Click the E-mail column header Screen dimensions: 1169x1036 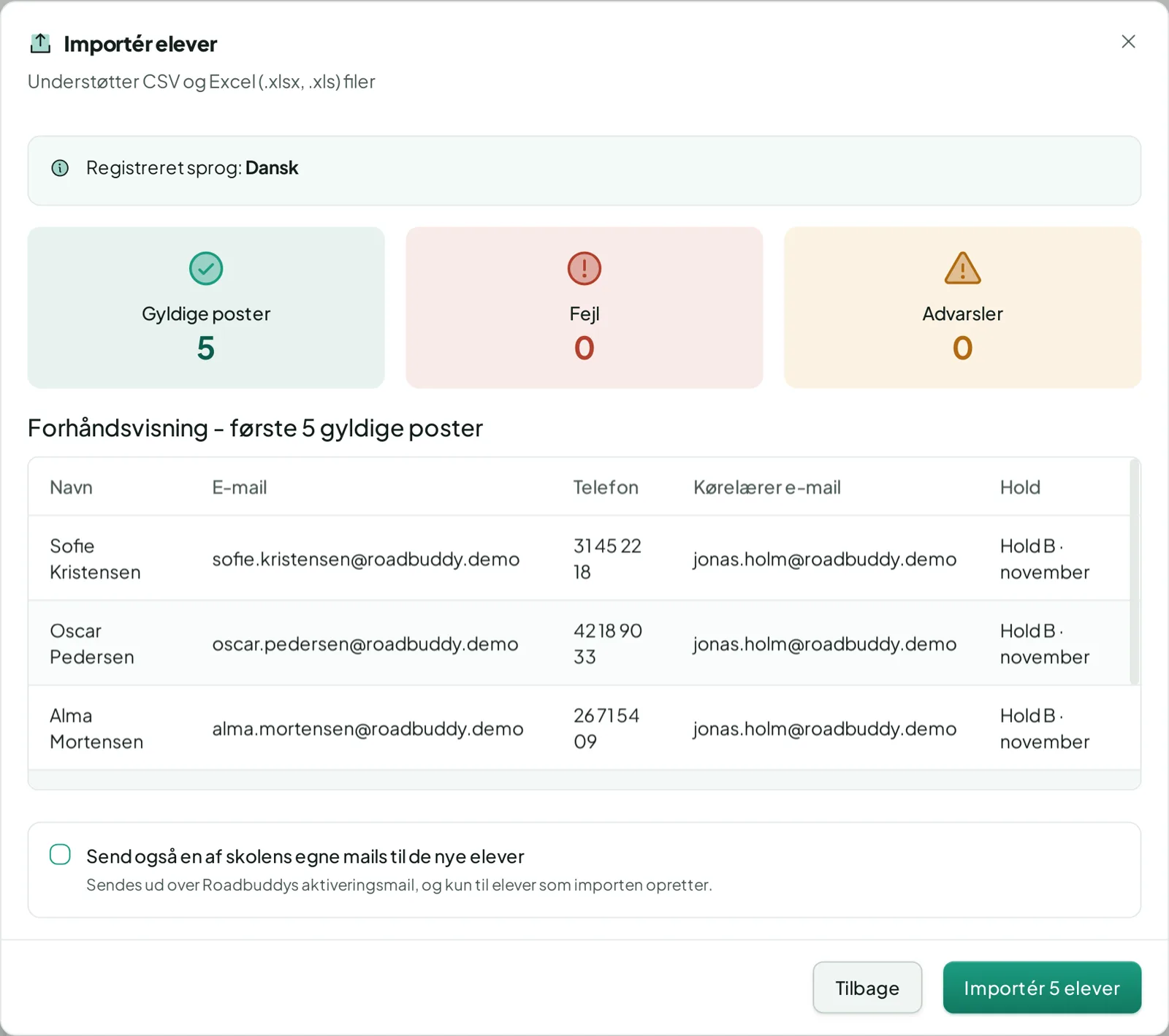click(239, 487)
